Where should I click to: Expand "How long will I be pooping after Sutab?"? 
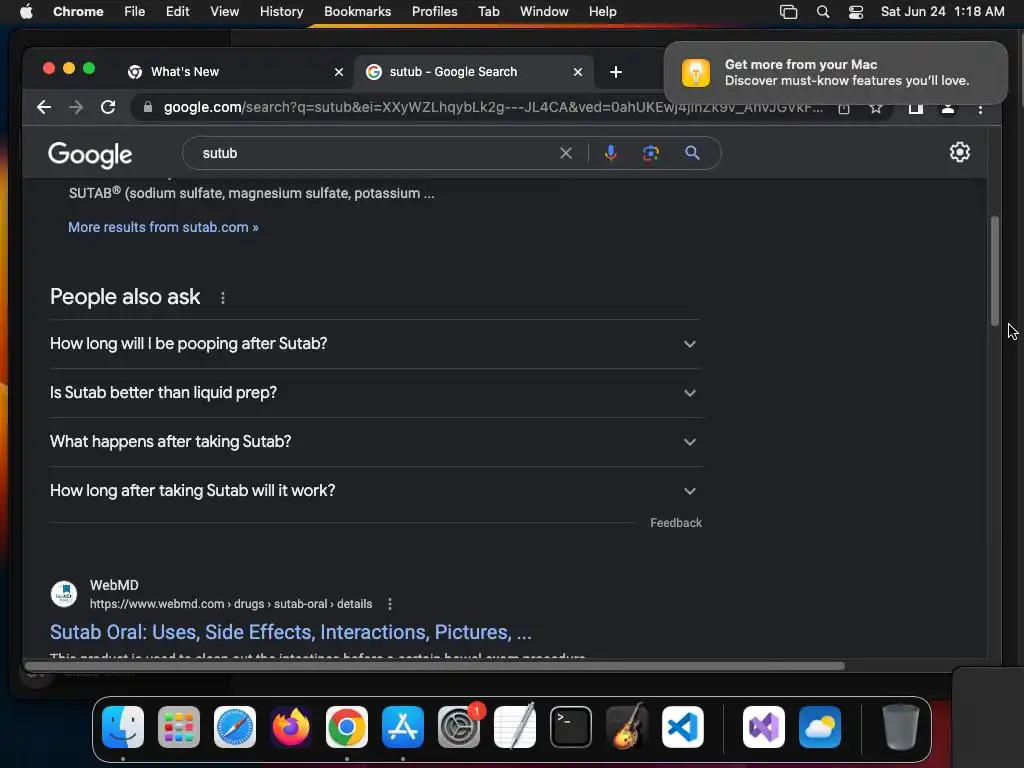click(375, 344)
